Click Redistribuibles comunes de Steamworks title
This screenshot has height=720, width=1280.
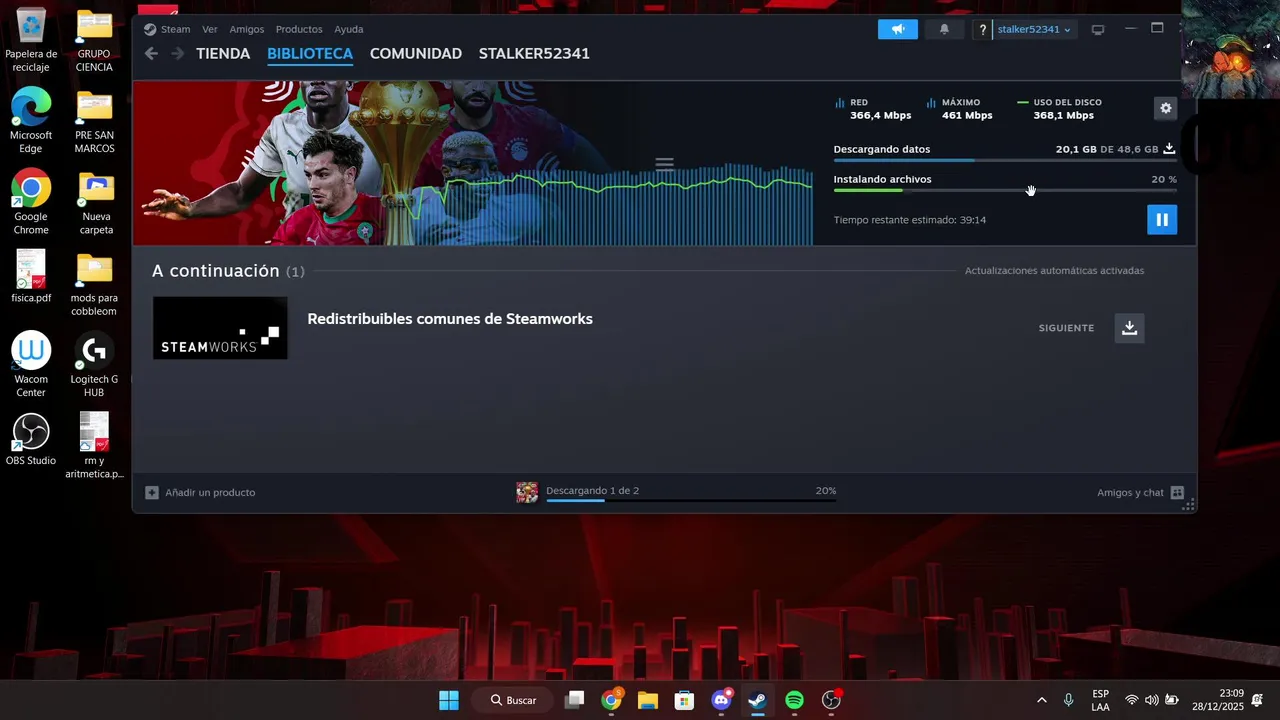coord(450,319)
